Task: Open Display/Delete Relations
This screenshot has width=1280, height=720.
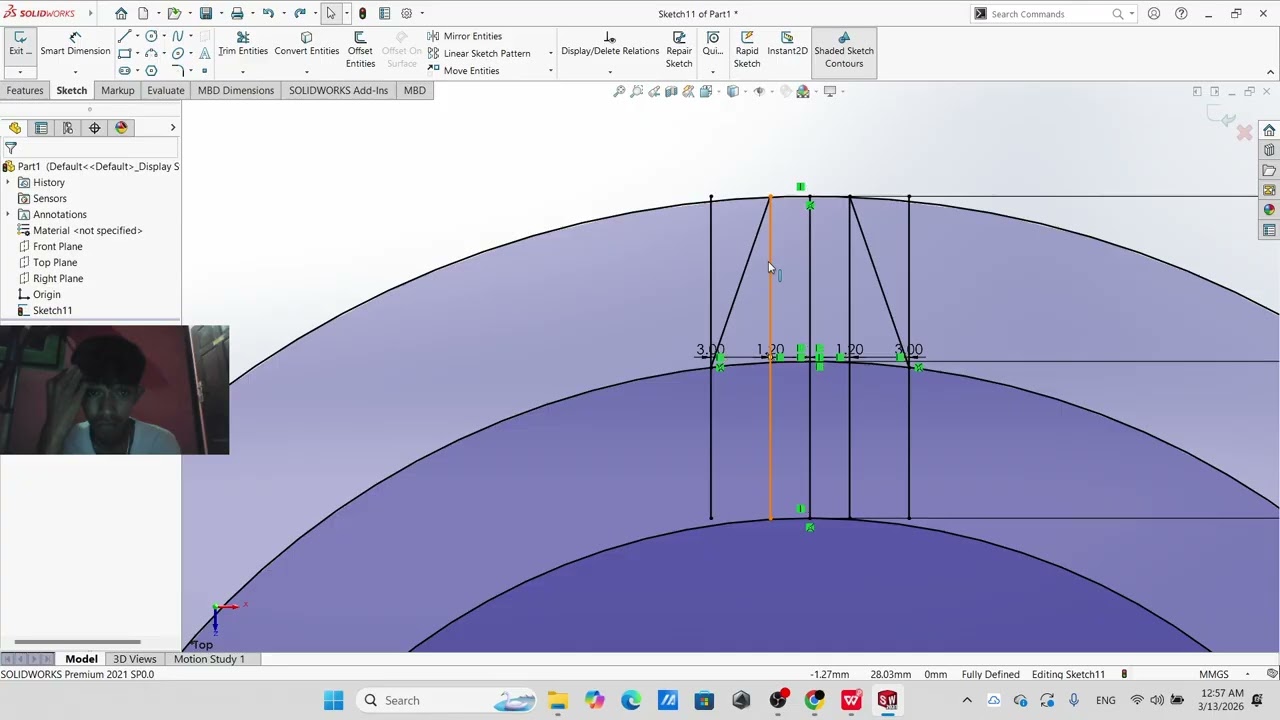Action: point(610,44)
